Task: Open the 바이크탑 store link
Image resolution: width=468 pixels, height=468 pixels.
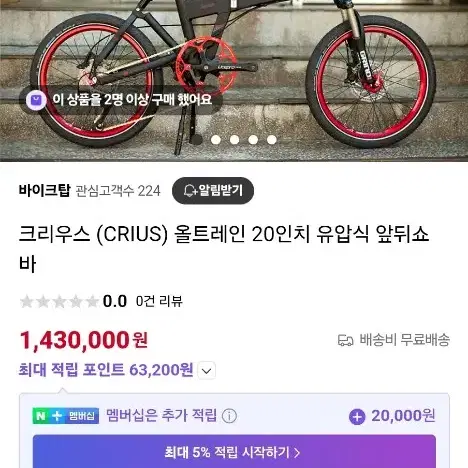Action: pyautogui.click(x=45, y=191)
